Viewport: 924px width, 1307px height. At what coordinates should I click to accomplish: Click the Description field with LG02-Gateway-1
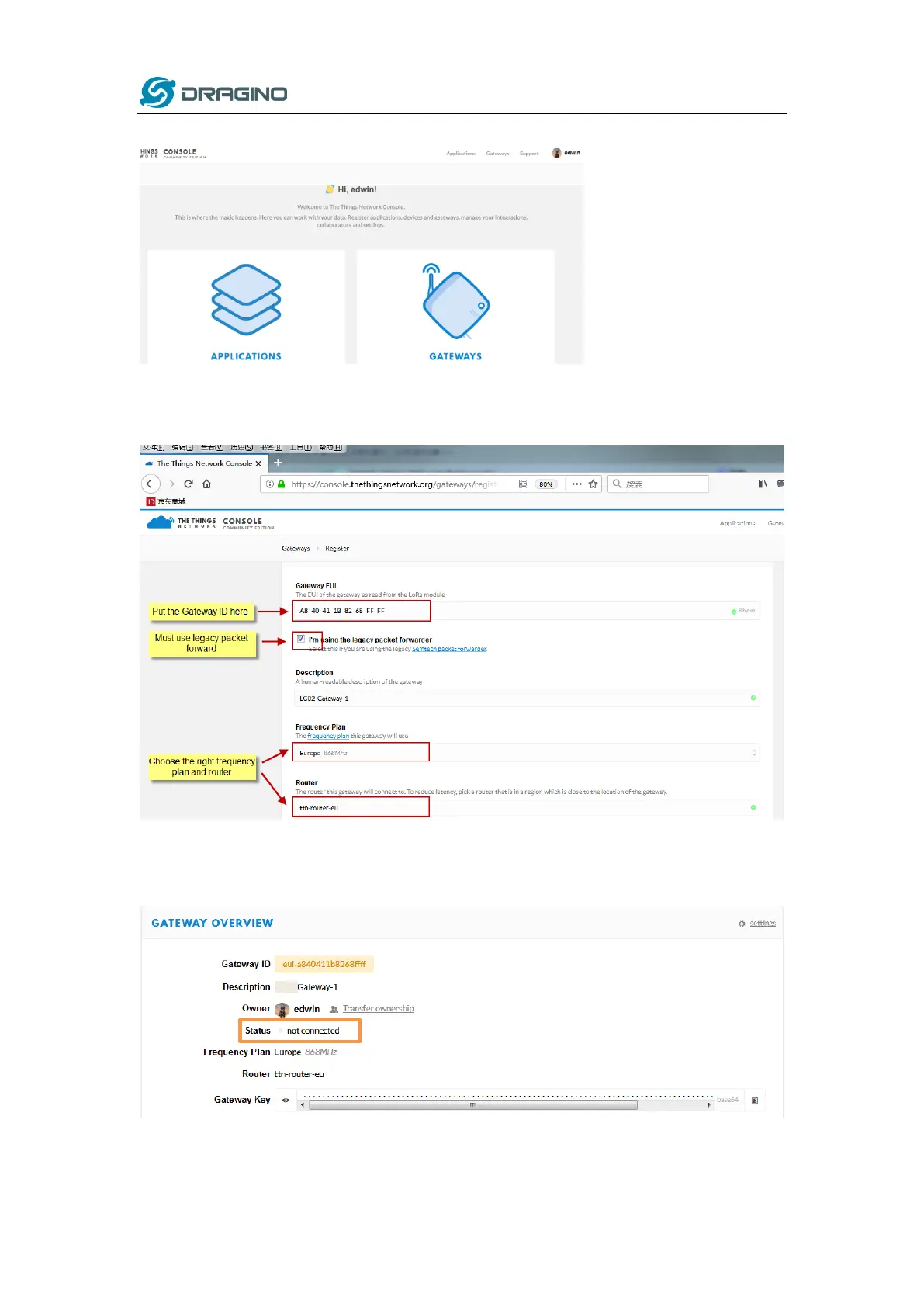tap(526, 699)
